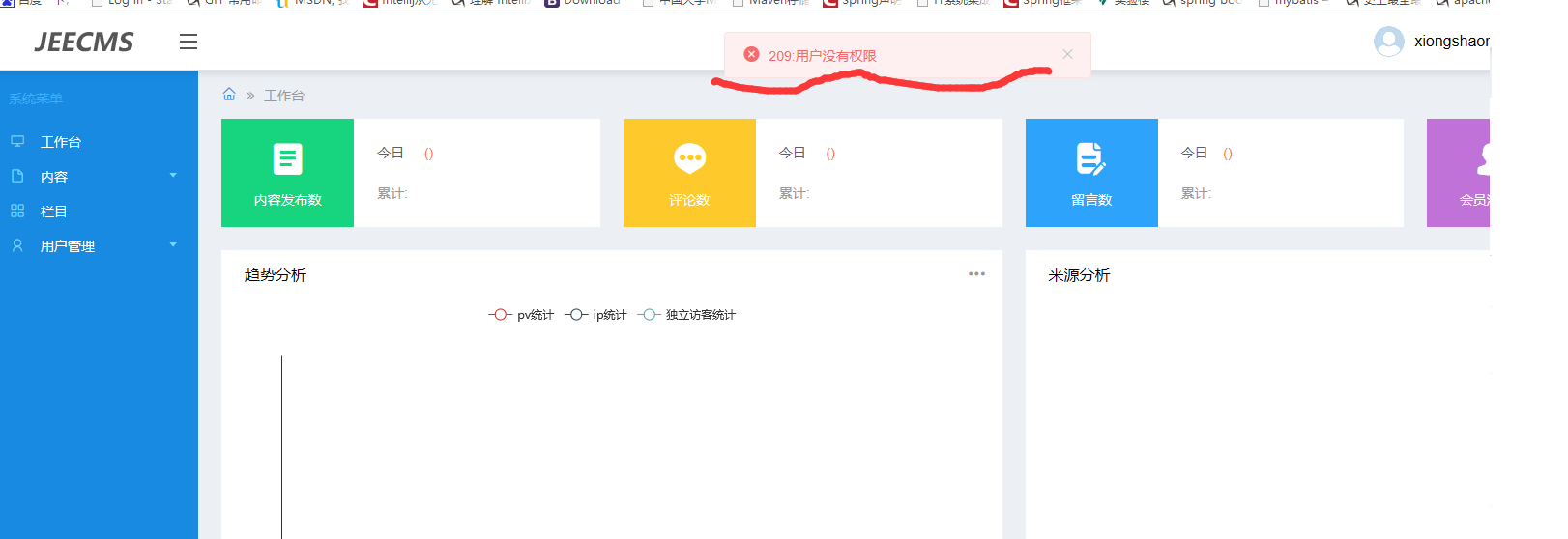Click the 工作台 monitor icon in sidebar

pyautogui.click(x=17, y=141)
